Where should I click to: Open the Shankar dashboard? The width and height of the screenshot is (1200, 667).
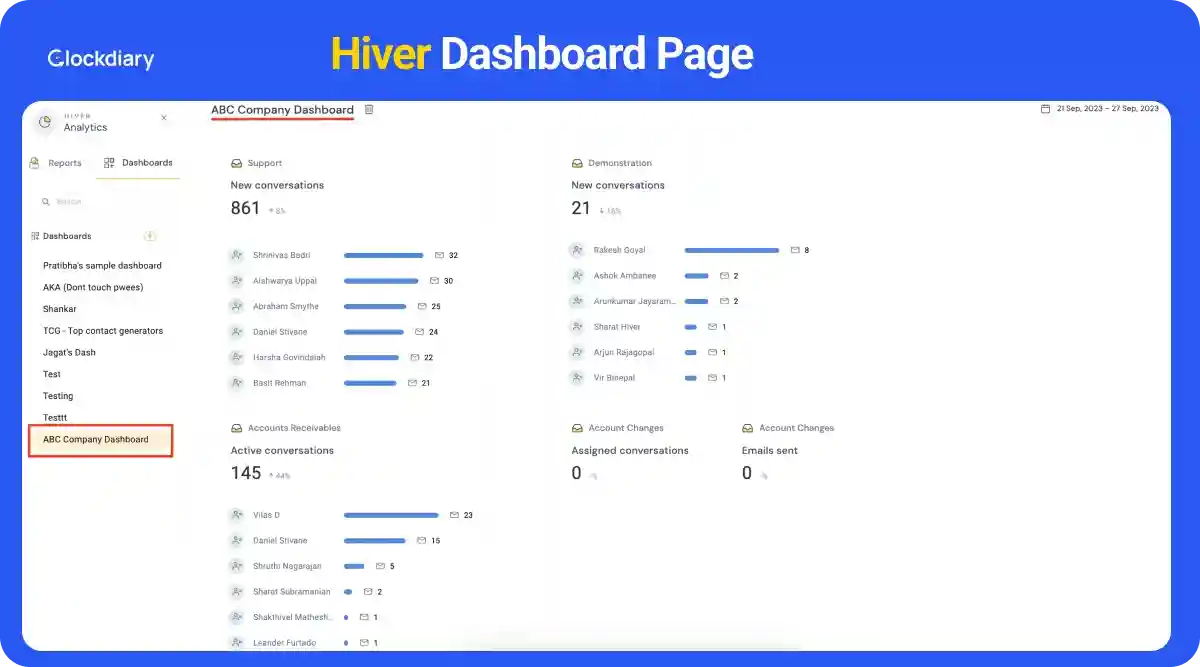pyautogui.click(x=60, y=309)
